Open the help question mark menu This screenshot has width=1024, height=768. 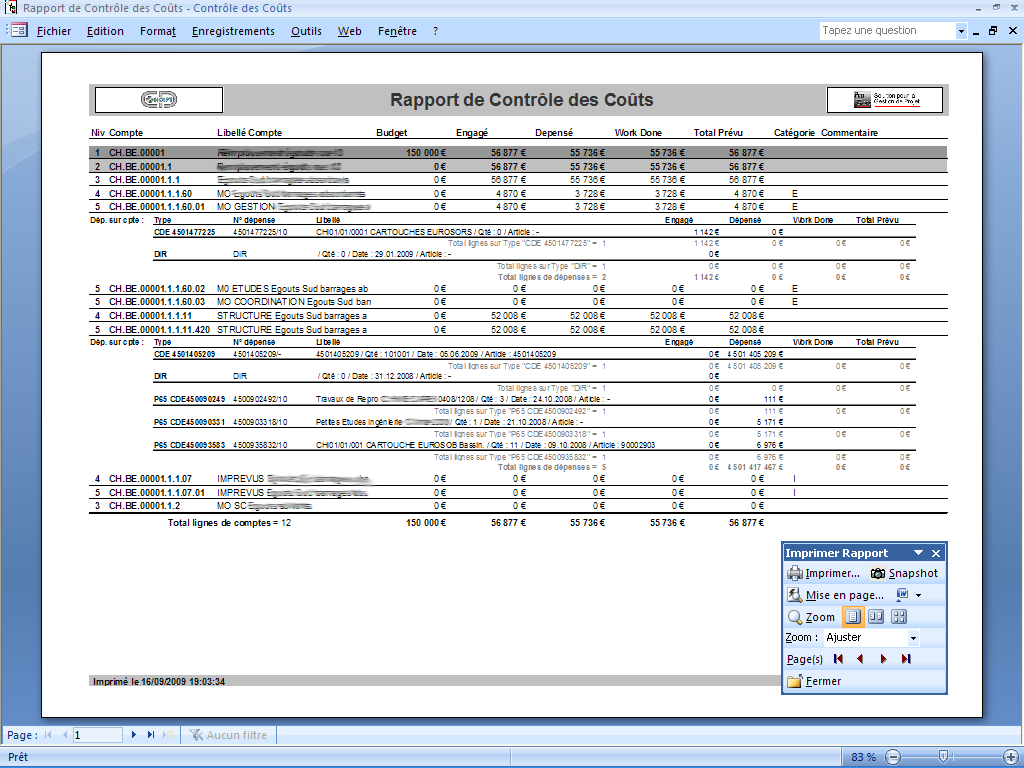coord(436,31)
